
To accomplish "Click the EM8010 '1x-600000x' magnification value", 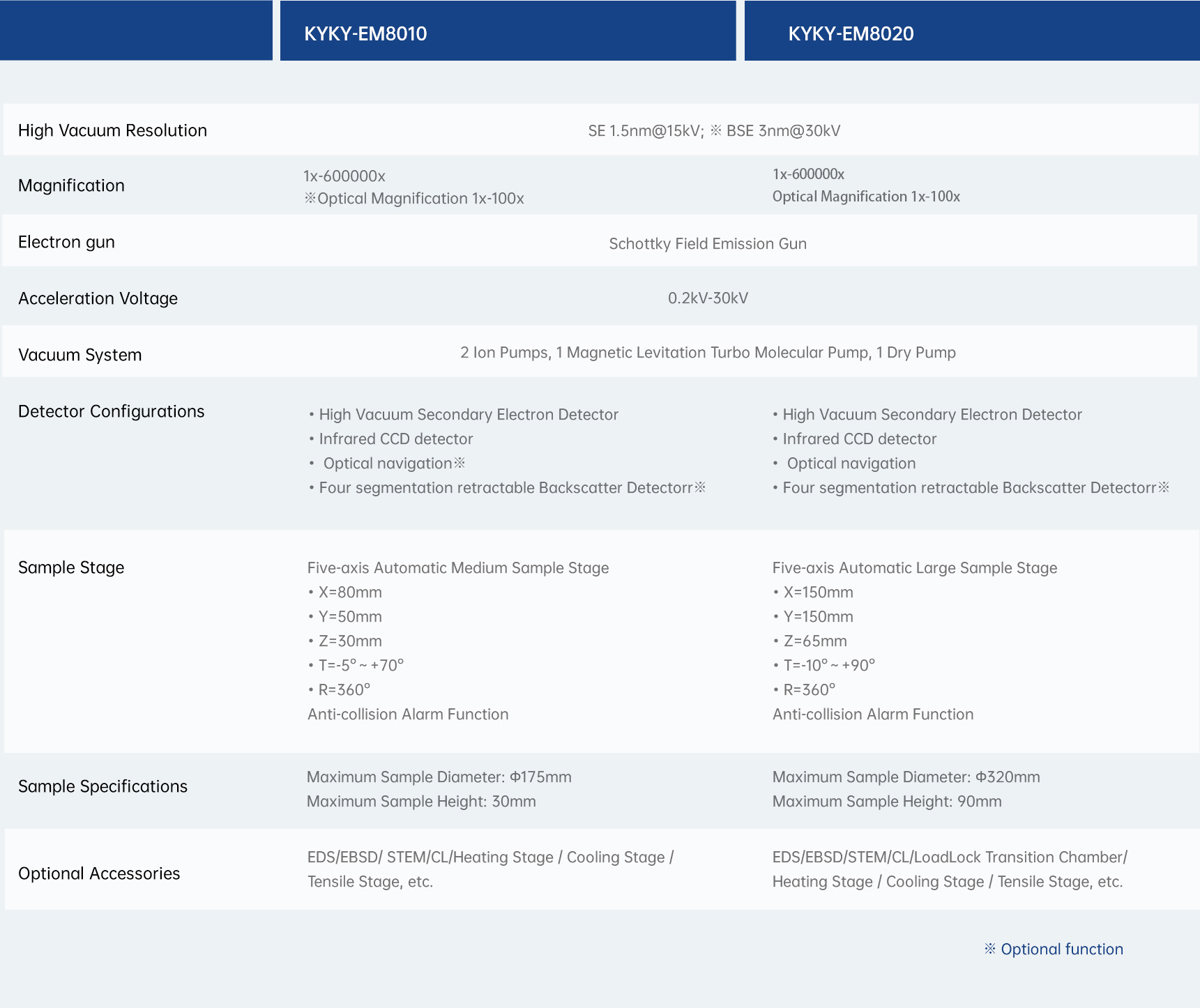I will click(x=344, y=176).
